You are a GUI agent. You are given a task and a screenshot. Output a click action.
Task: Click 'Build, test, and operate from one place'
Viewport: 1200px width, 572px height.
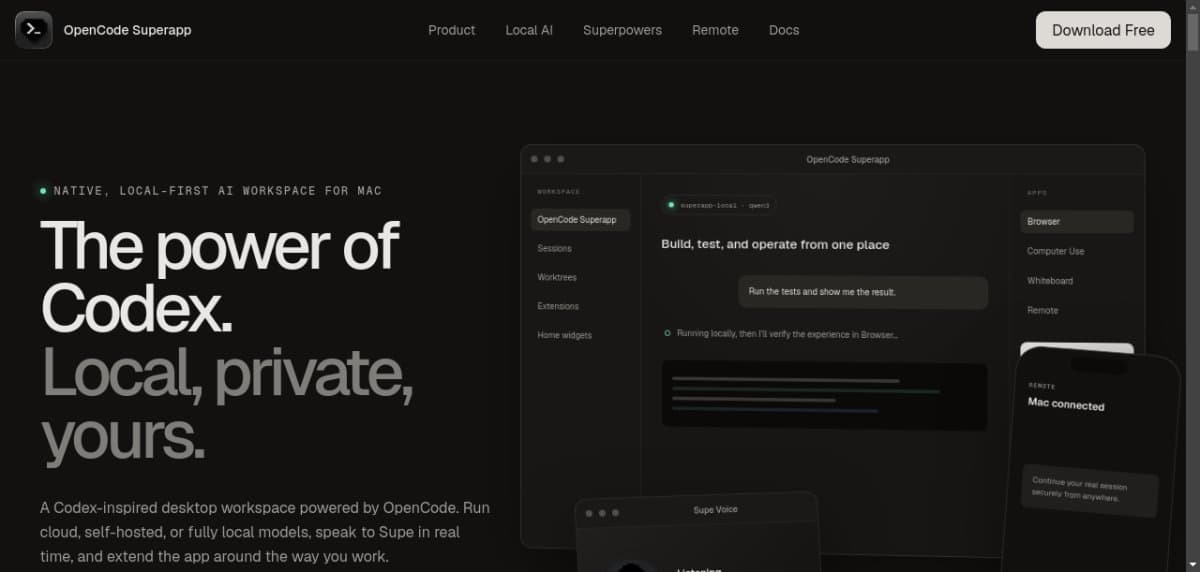(775, 244)
